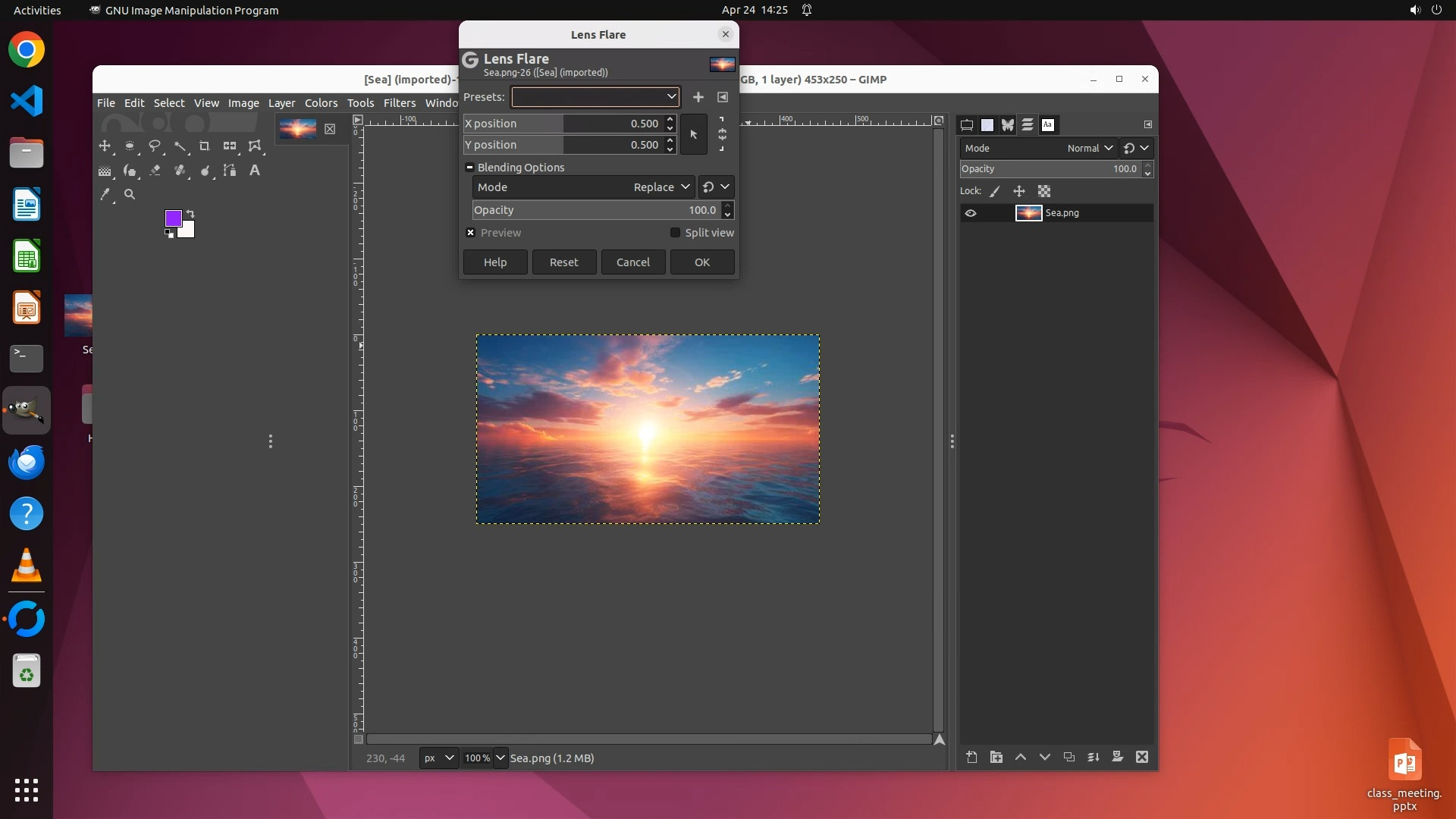Select the Eraser tool
The width and height of the screenshot is (1456, 819).
click(155, 171)
